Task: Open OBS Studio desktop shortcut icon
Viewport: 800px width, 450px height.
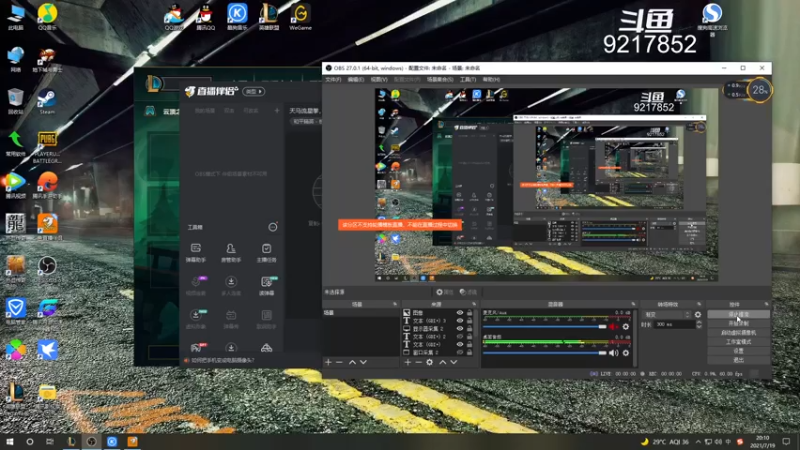Action: point(47,270)
